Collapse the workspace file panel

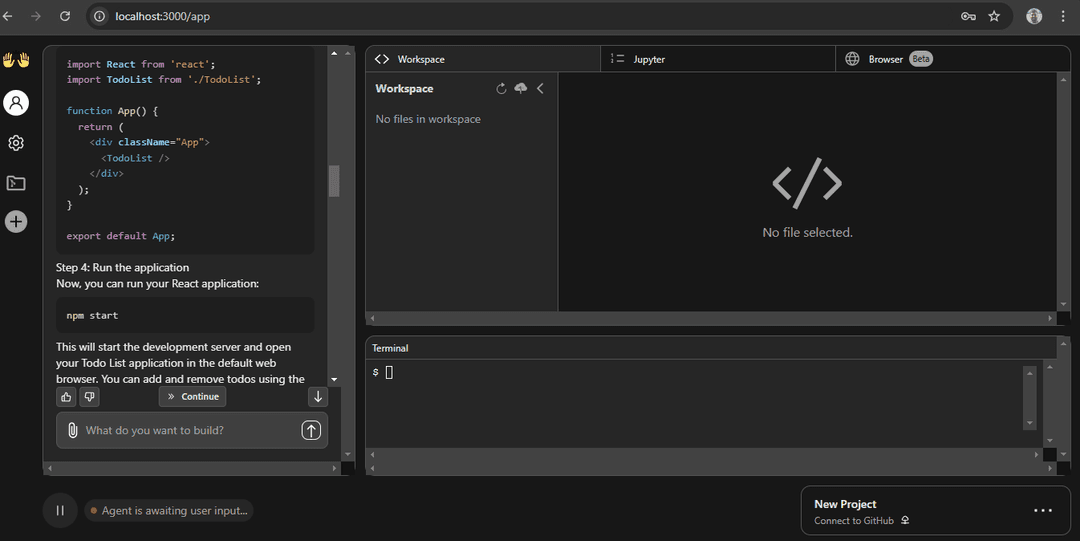[x=540, y=88]
